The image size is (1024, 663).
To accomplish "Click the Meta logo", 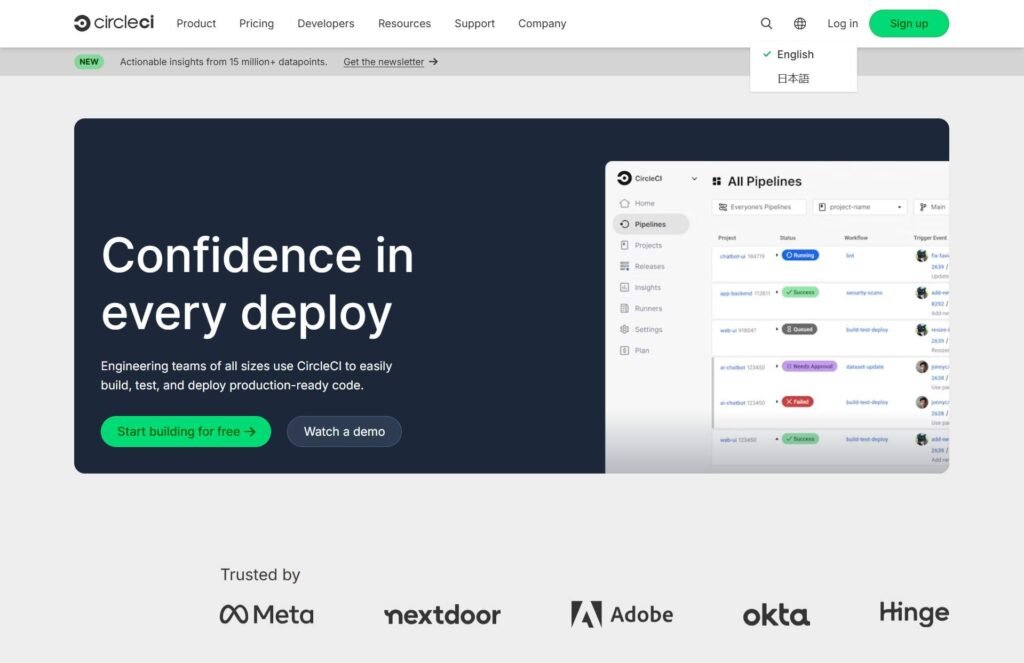I will pos(266,615).
